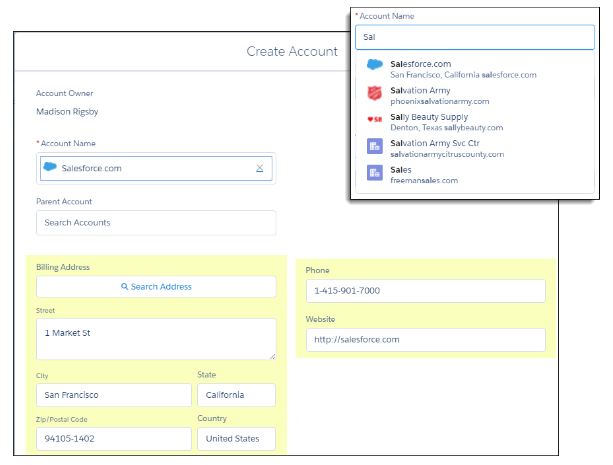Focus the Account Name search box containing Sal

475,37
